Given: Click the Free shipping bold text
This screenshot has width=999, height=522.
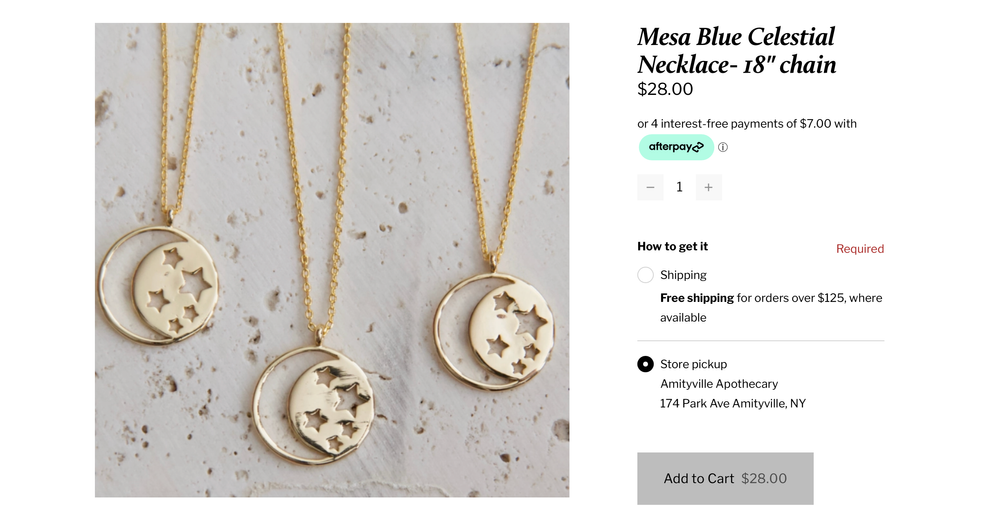Looking at the screenshot, I should (x=696, y=298).
